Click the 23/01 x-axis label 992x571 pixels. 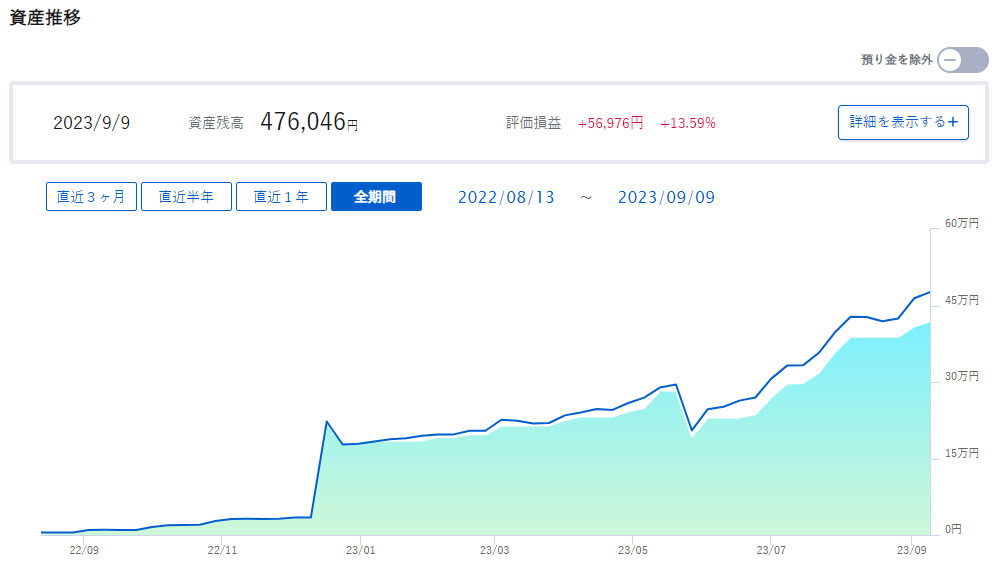point(360,550)
